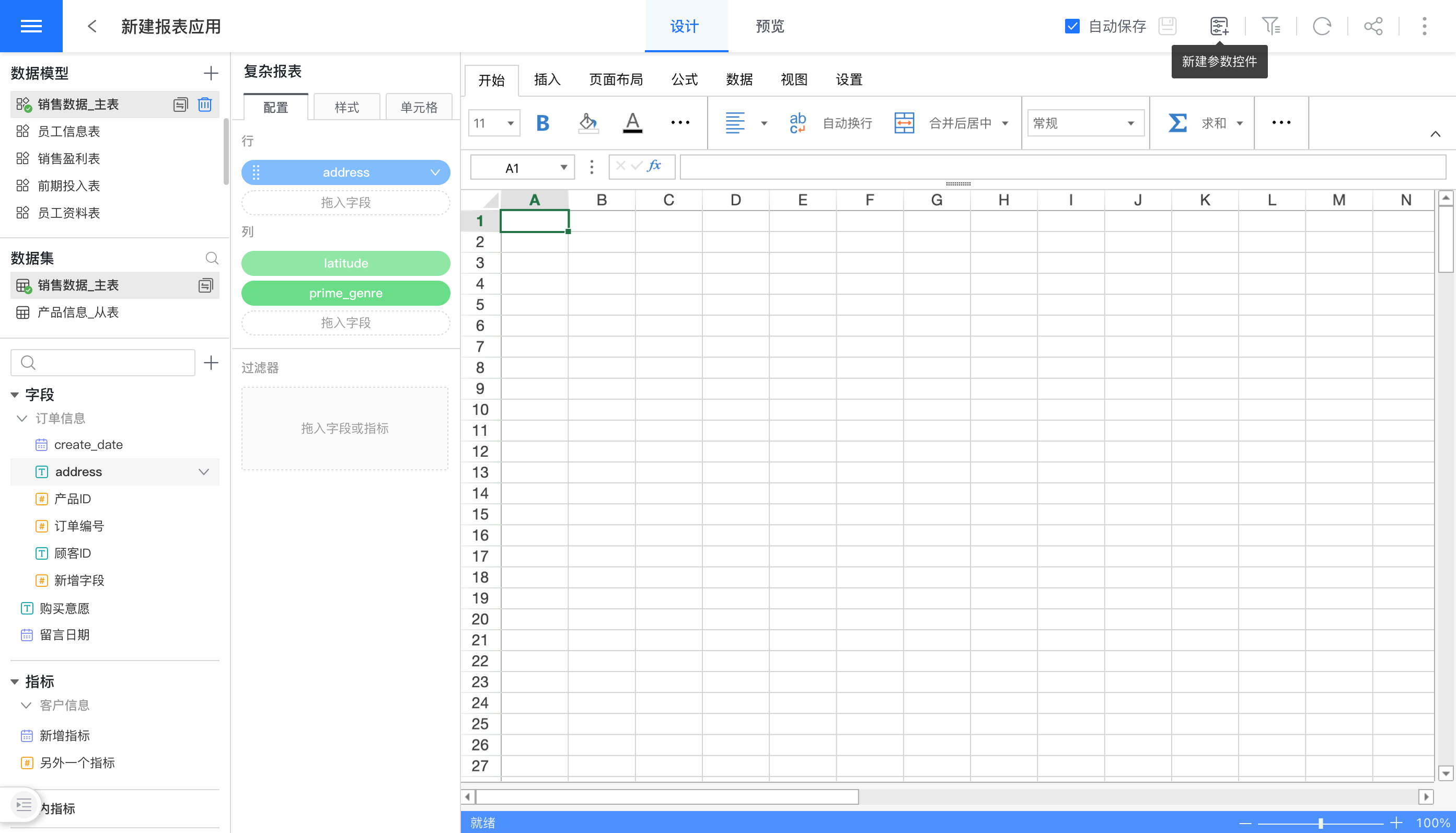
Task: Collapse the 字段 section triangle
Action: pos(15,395)
